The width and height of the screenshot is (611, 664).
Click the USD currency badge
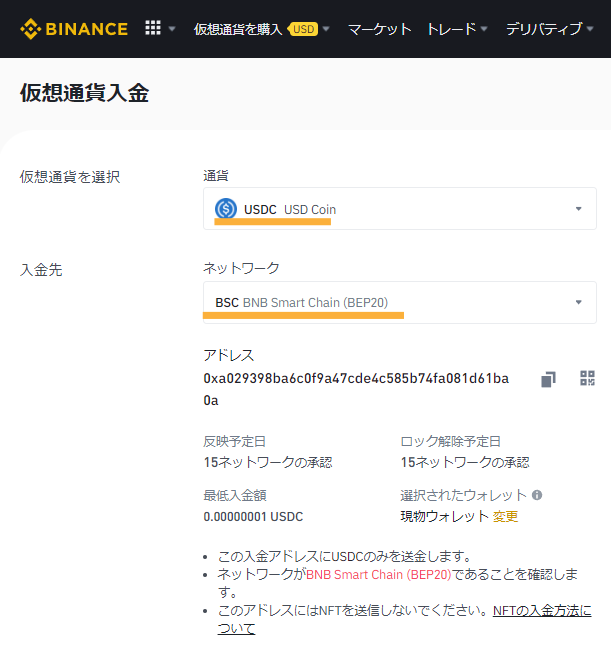(x=303, y=29)
